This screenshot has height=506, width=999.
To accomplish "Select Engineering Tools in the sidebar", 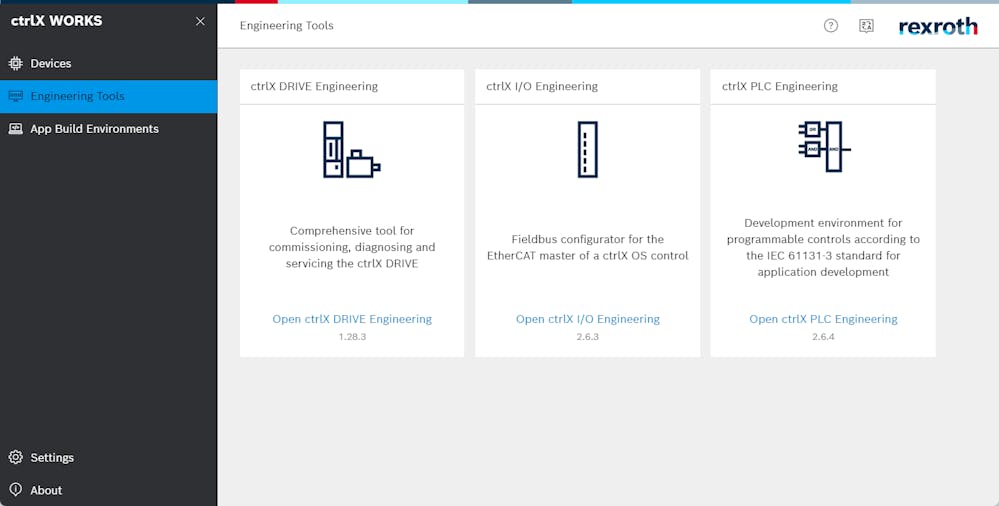I will pos(108,96).
